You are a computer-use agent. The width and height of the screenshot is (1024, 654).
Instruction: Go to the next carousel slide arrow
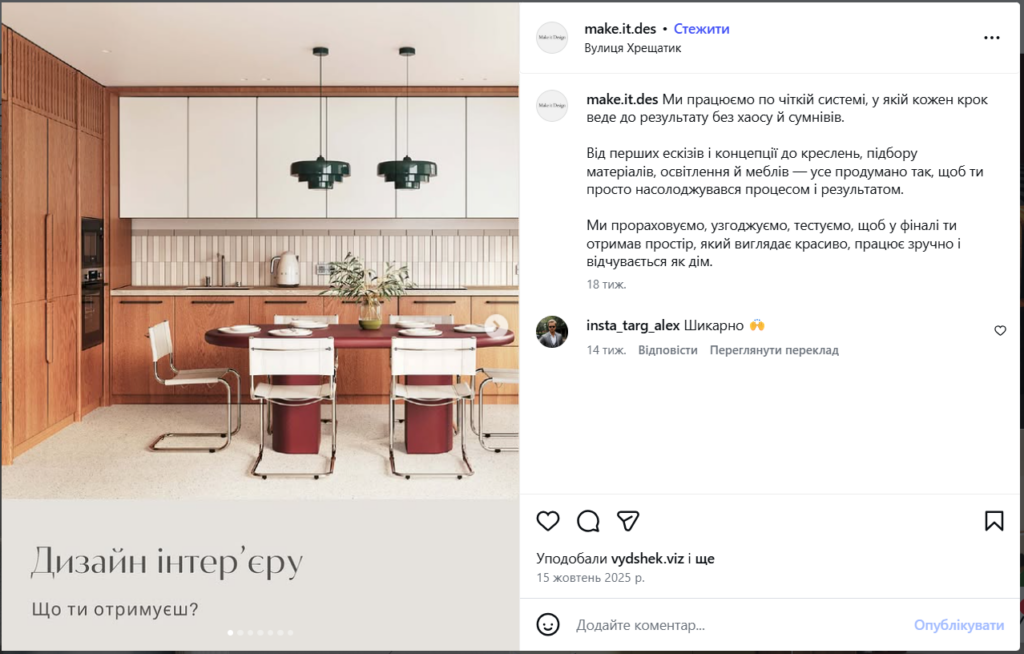(x=496, y=325)
